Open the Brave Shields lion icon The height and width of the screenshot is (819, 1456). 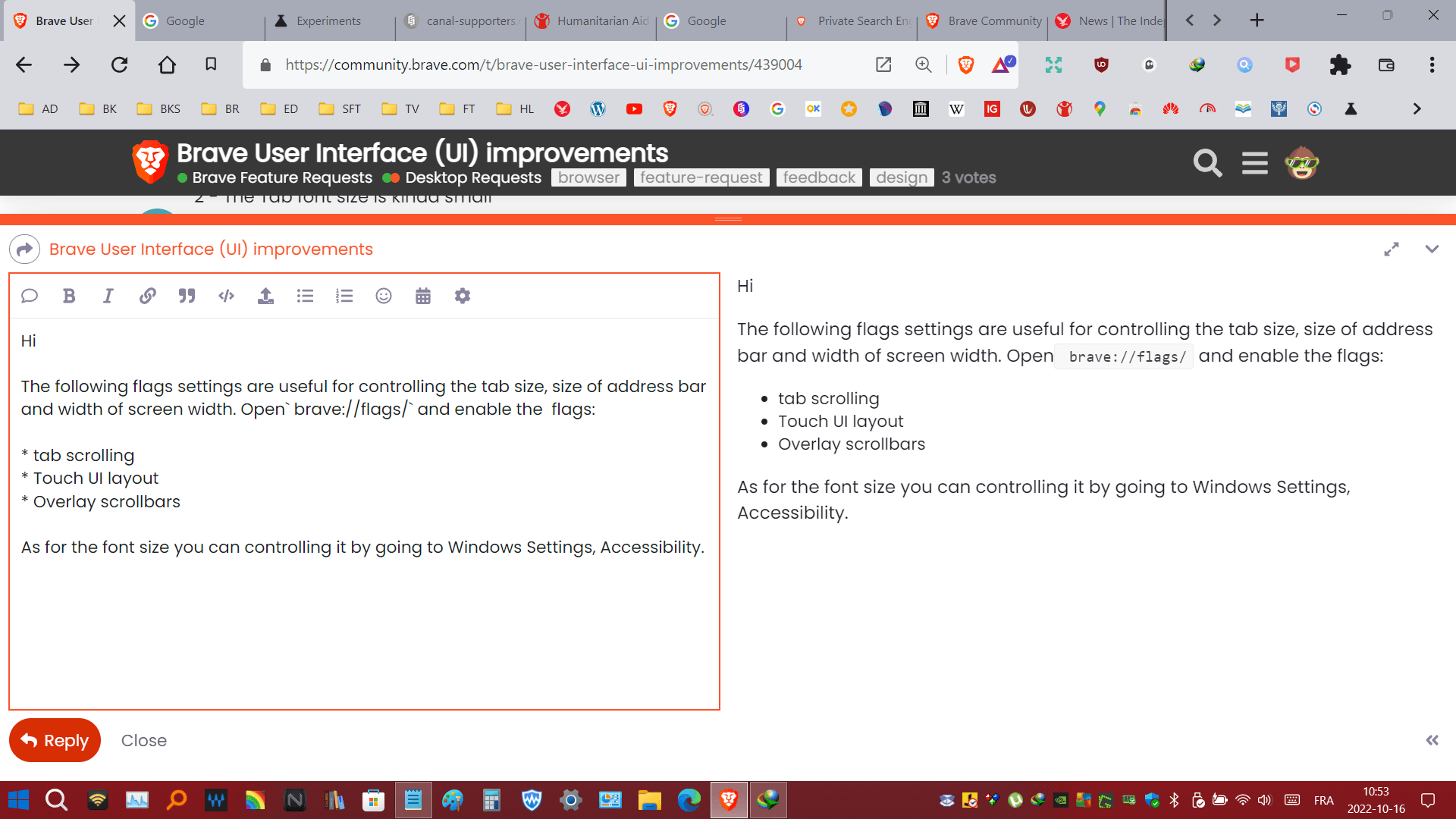[966, 64]
